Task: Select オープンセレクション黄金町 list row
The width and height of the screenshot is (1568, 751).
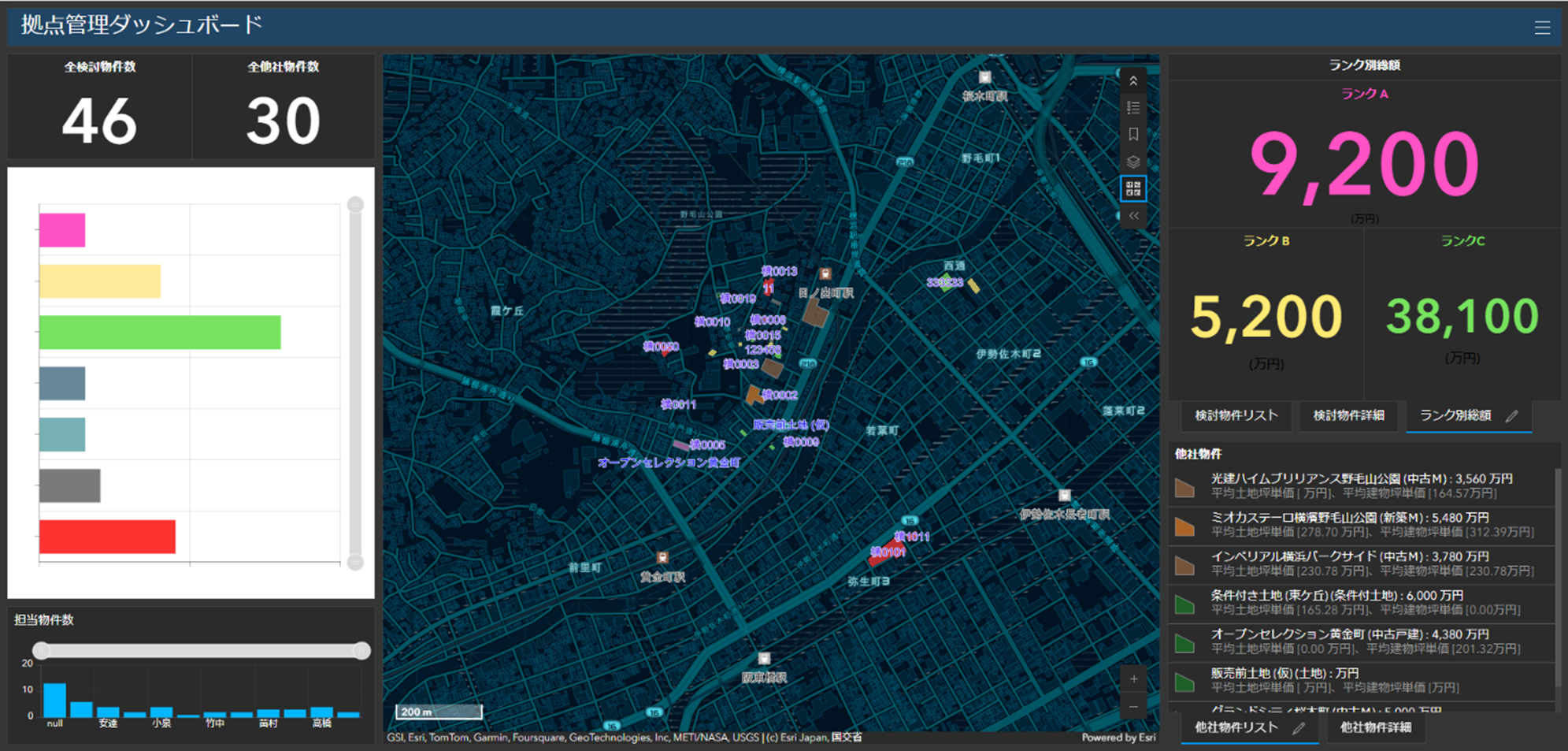Action: [1362, 641]
